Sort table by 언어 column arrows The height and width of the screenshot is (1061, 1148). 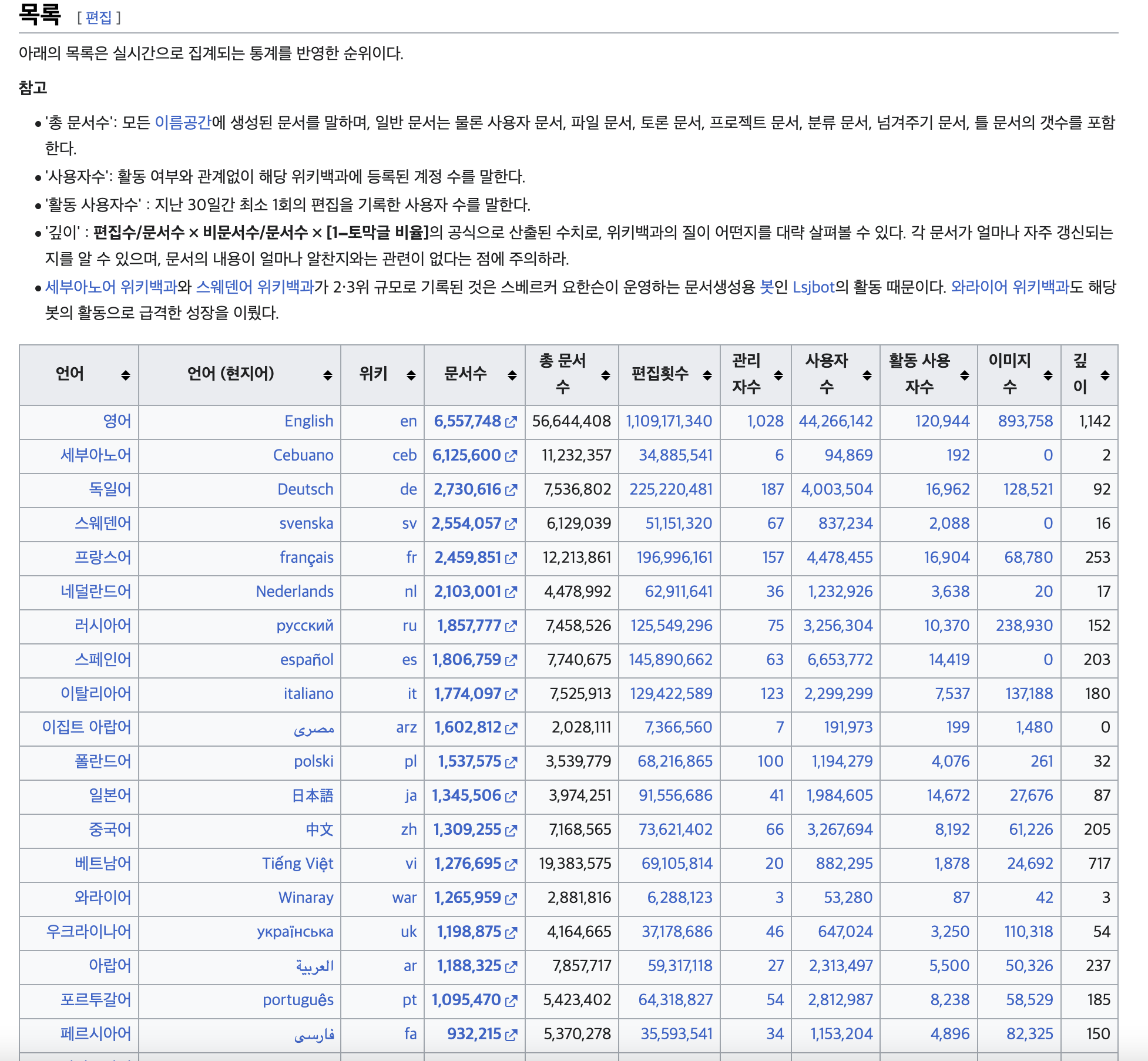(125, 375)
